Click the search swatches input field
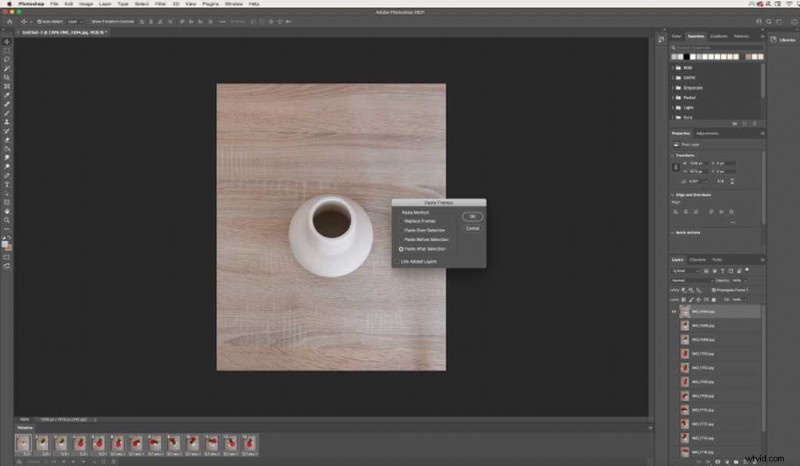This screenshot has width=800, height=466. click(717, 47)
